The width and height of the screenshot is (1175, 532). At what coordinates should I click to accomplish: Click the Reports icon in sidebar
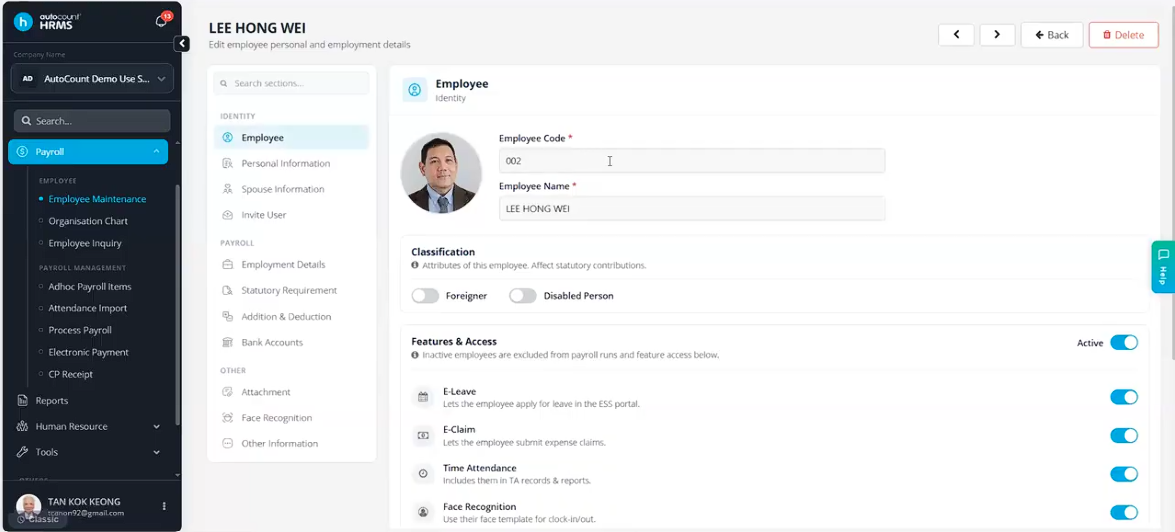click(x=22, y=401)
